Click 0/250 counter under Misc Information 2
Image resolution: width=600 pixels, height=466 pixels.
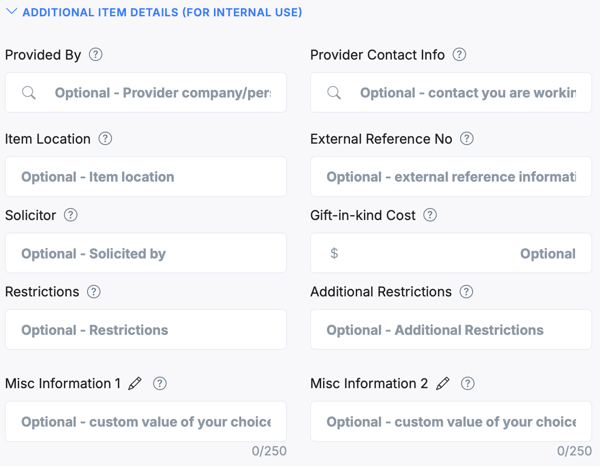click(574, 451)
